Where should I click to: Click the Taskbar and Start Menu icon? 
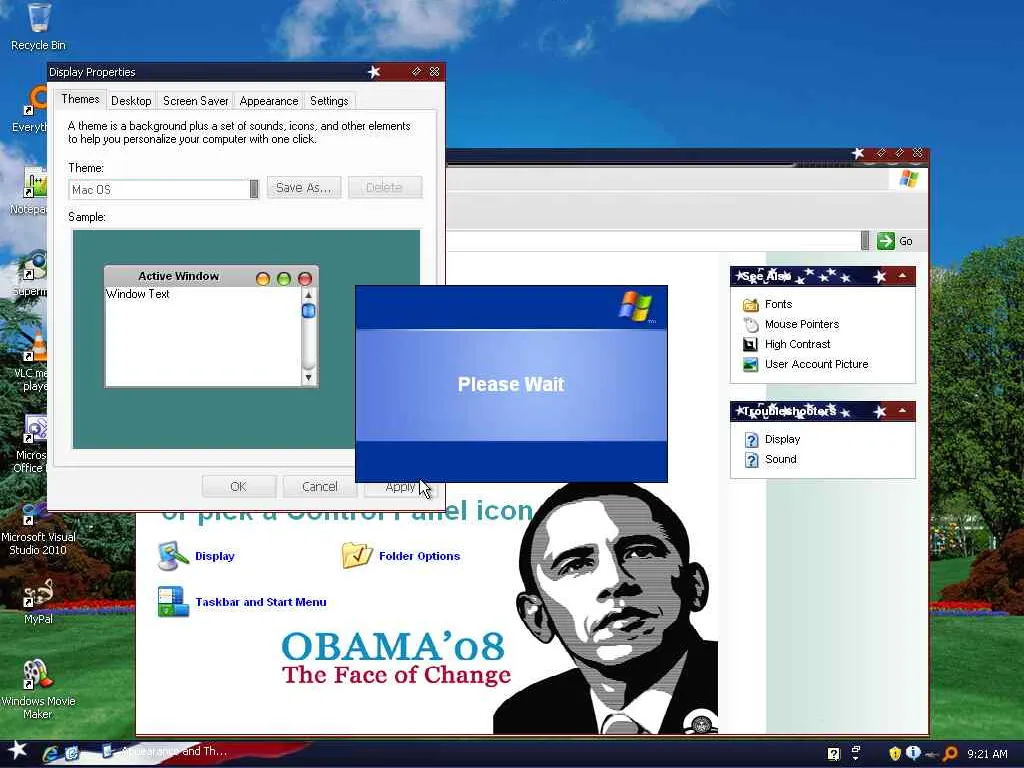point(173,601)
